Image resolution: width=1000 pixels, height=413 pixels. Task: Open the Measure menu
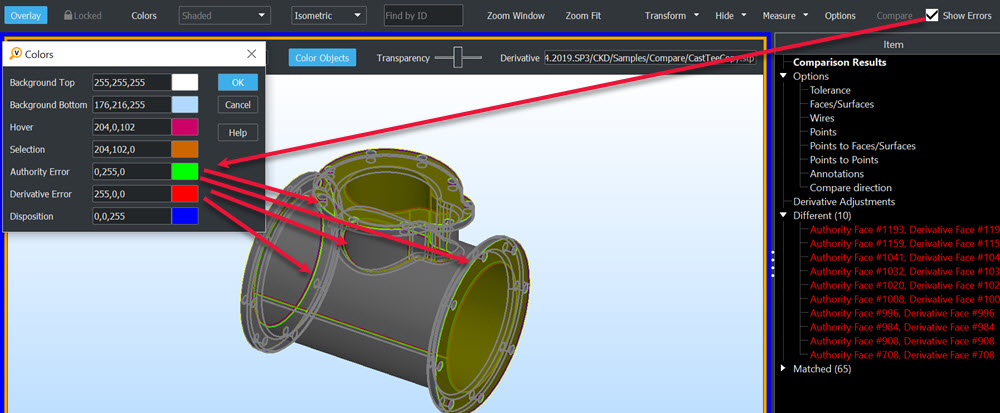[784, 16]
